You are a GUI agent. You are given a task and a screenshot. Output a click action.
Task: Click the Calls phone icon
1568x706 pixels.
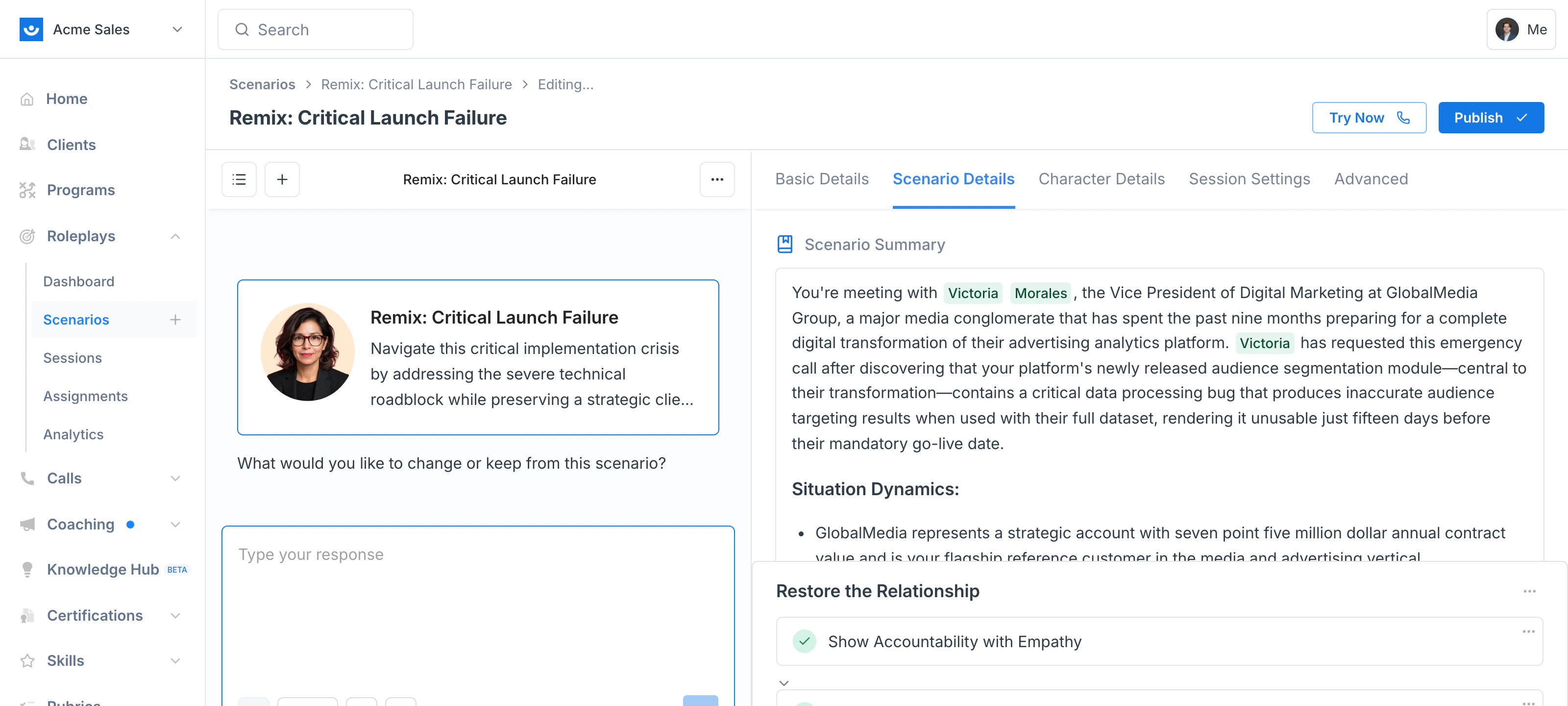click(x=27, y=478)
